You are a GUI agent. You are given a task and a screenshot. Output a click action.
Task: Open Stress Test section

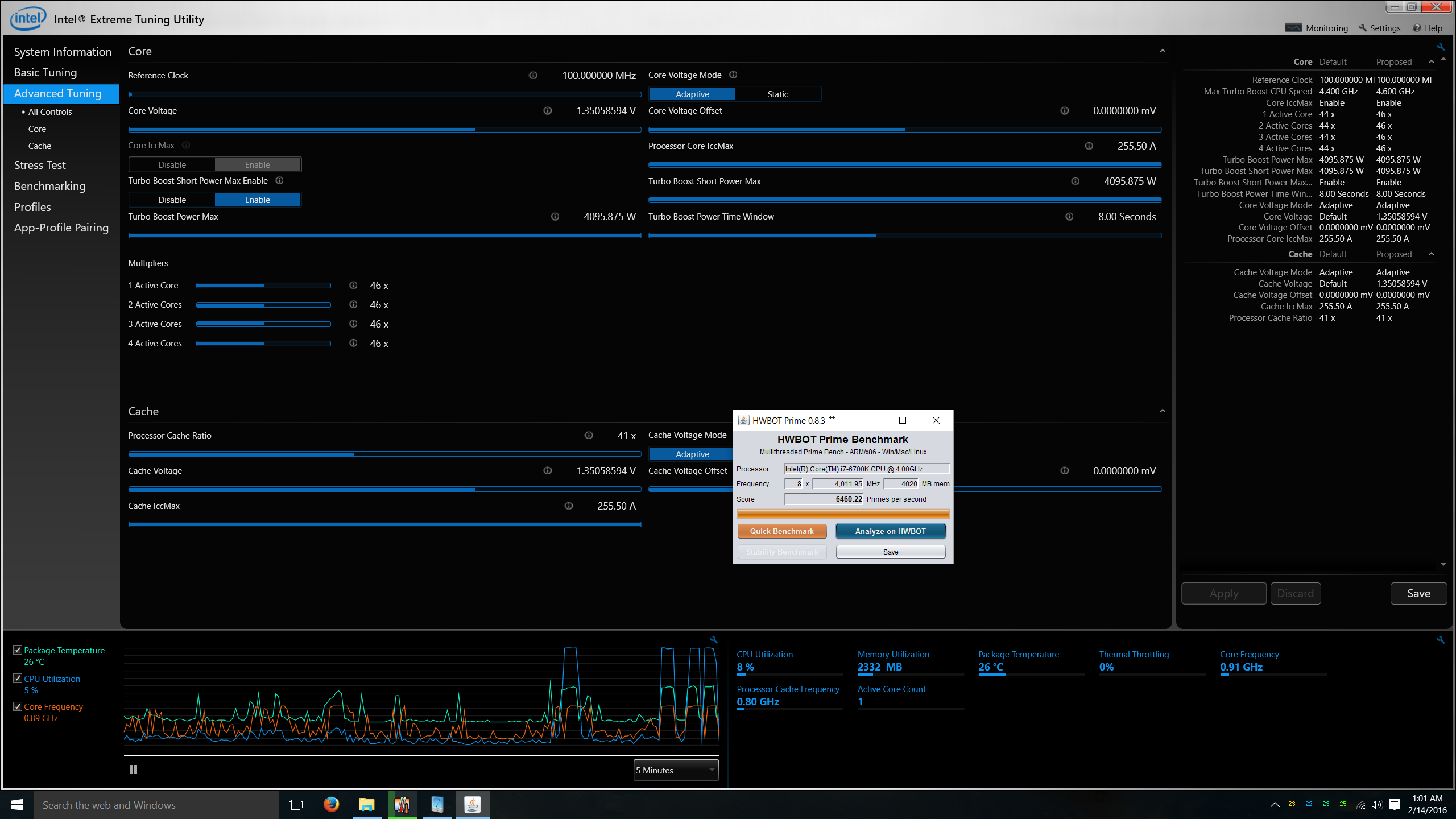coord(40,165)
